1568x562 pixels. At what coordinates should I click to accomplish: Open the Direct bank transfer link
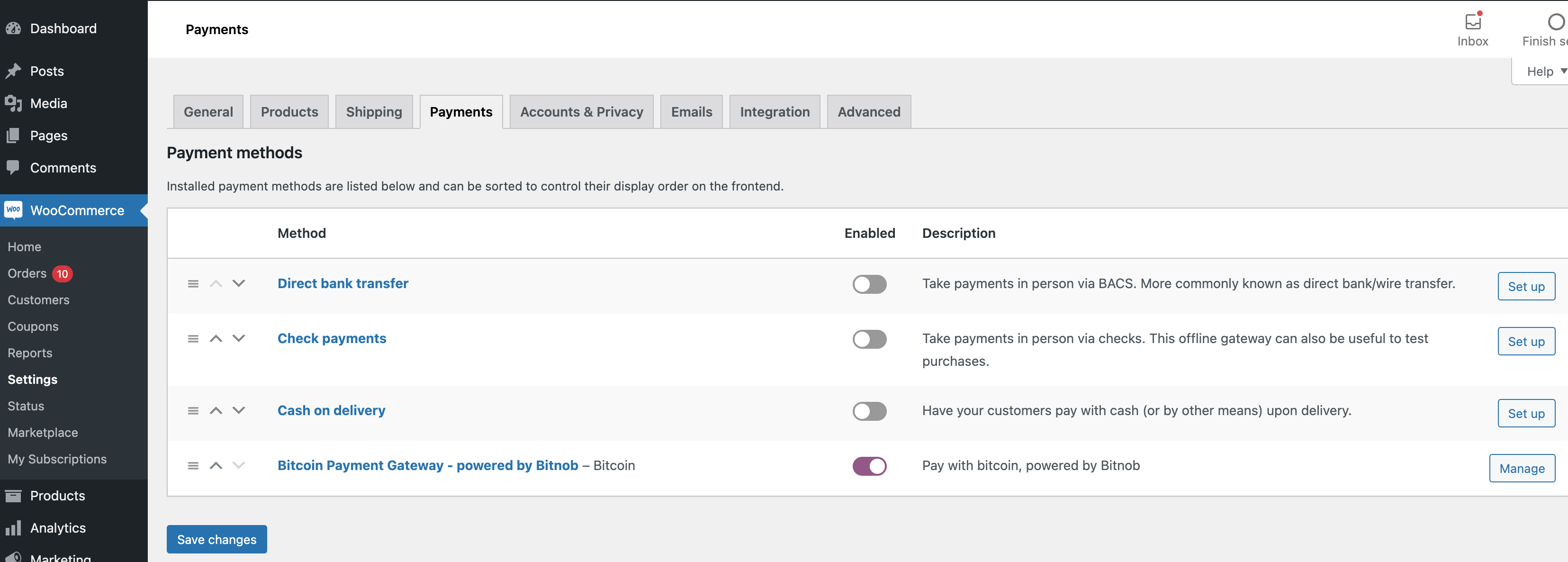pyautogui.click(x=342, y=284)
